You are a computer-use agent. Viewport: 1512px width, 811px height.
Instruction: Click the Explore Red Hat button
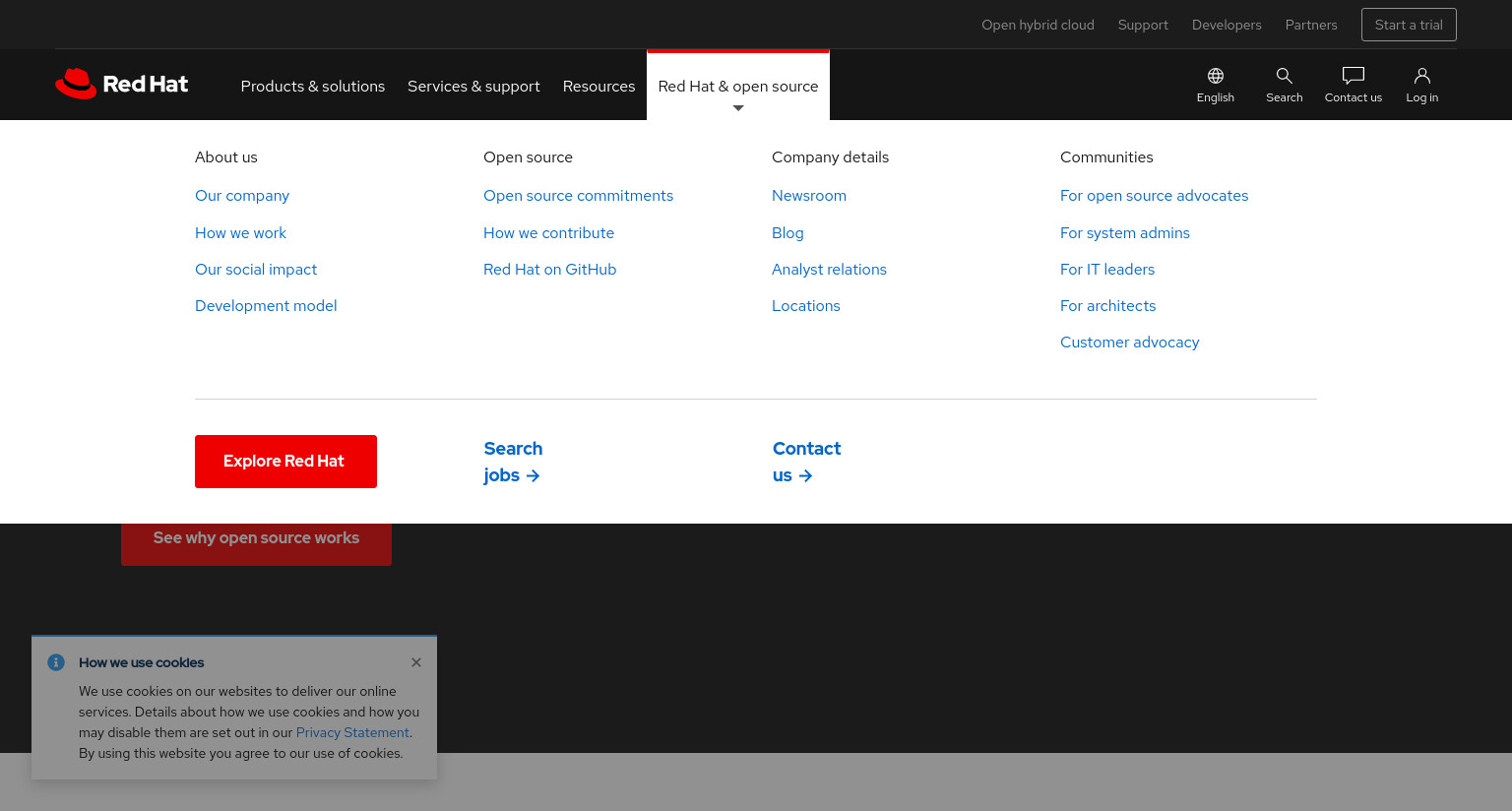285,462
